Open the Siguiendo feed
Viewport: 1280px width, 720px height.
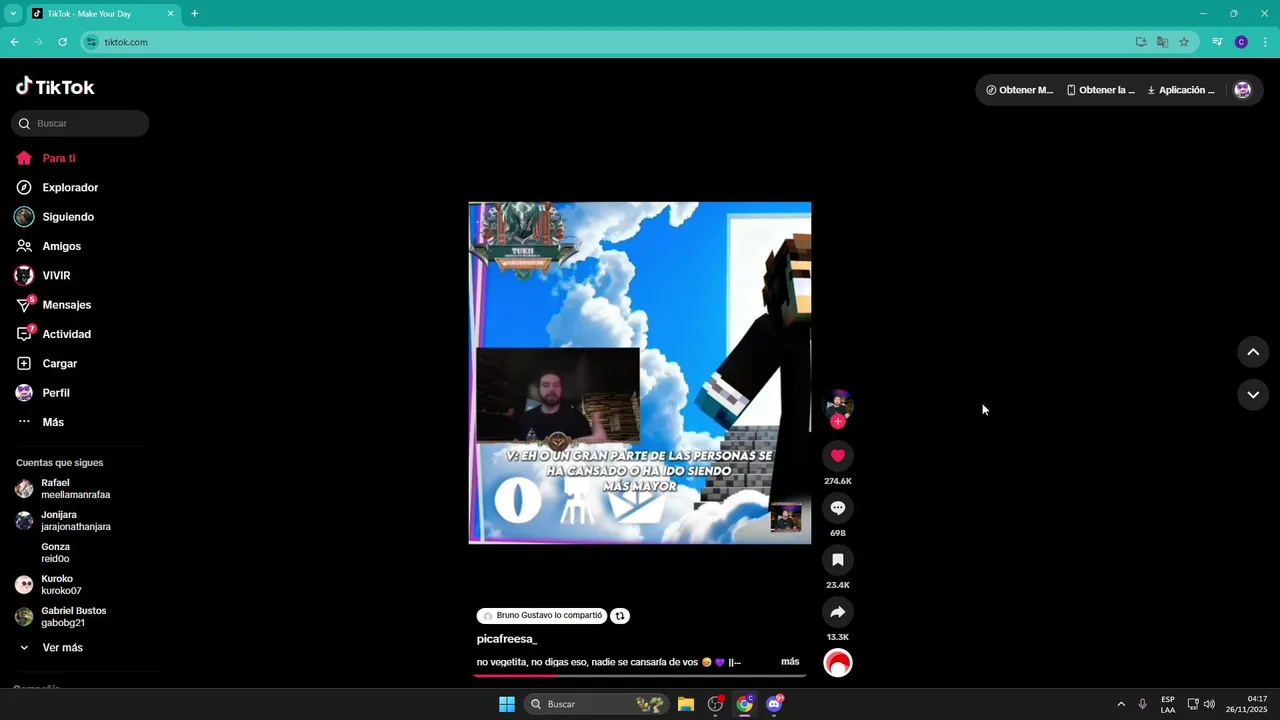68,217
